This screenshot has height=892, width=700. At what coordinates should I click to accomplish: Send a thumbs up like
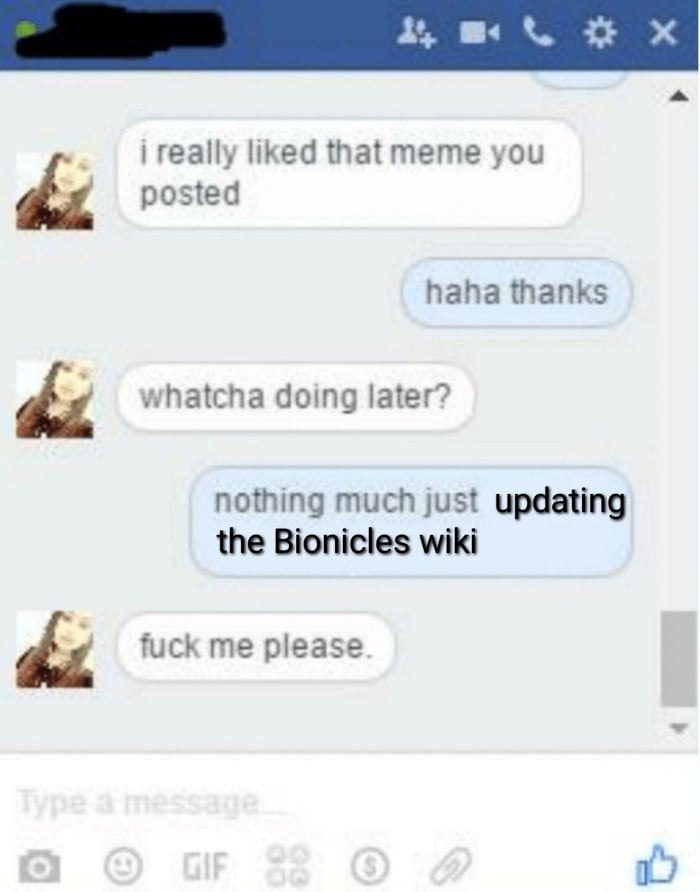(657, 865)
